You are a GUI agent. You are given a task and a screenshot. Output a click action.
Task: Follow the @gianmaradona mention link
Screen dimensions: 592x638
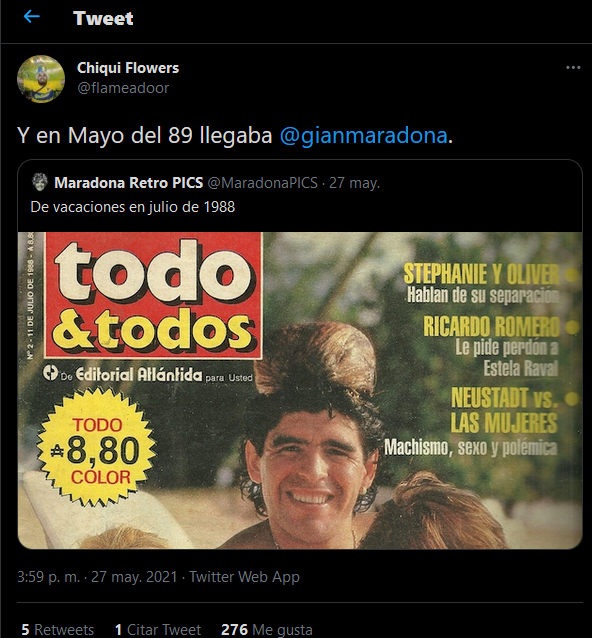(364, 135)
